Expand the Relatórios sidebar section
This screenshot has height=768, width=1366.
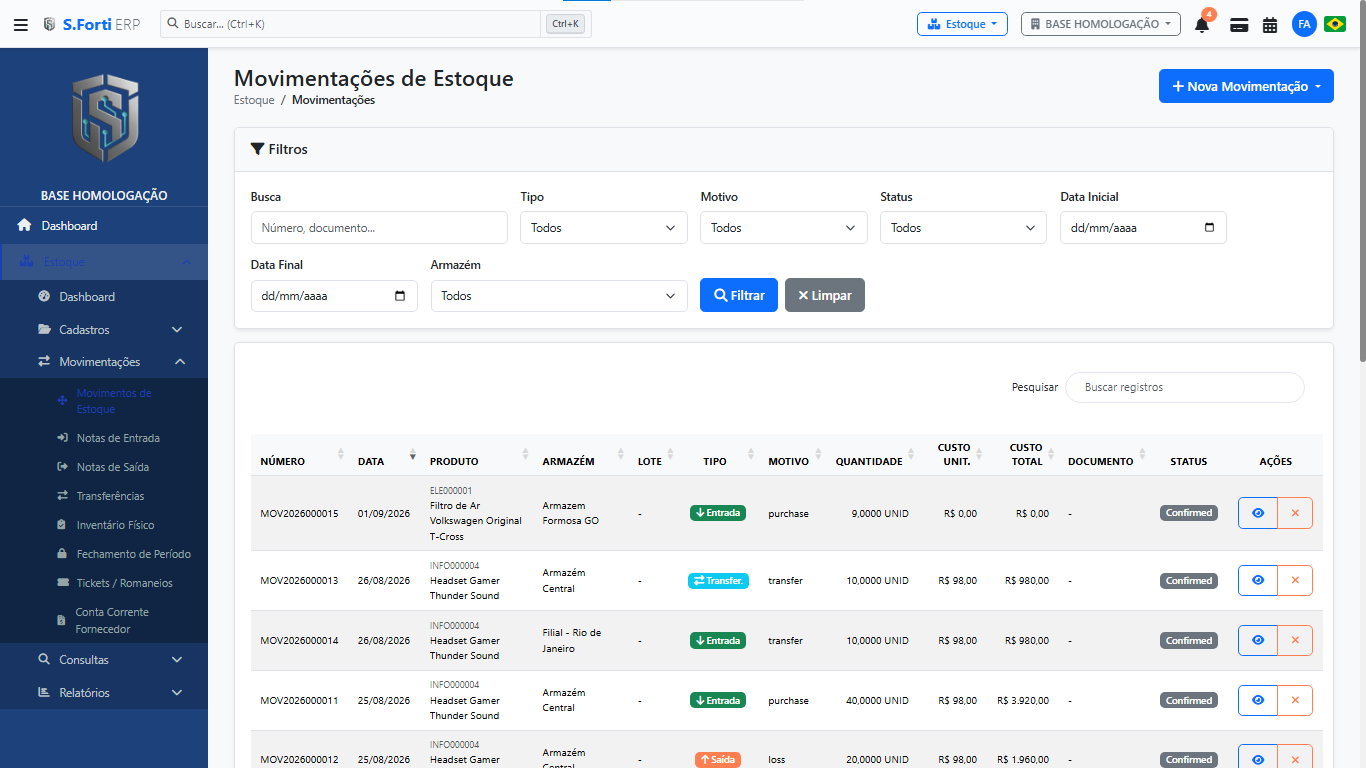pyautogui.click(x=104, y=693)
